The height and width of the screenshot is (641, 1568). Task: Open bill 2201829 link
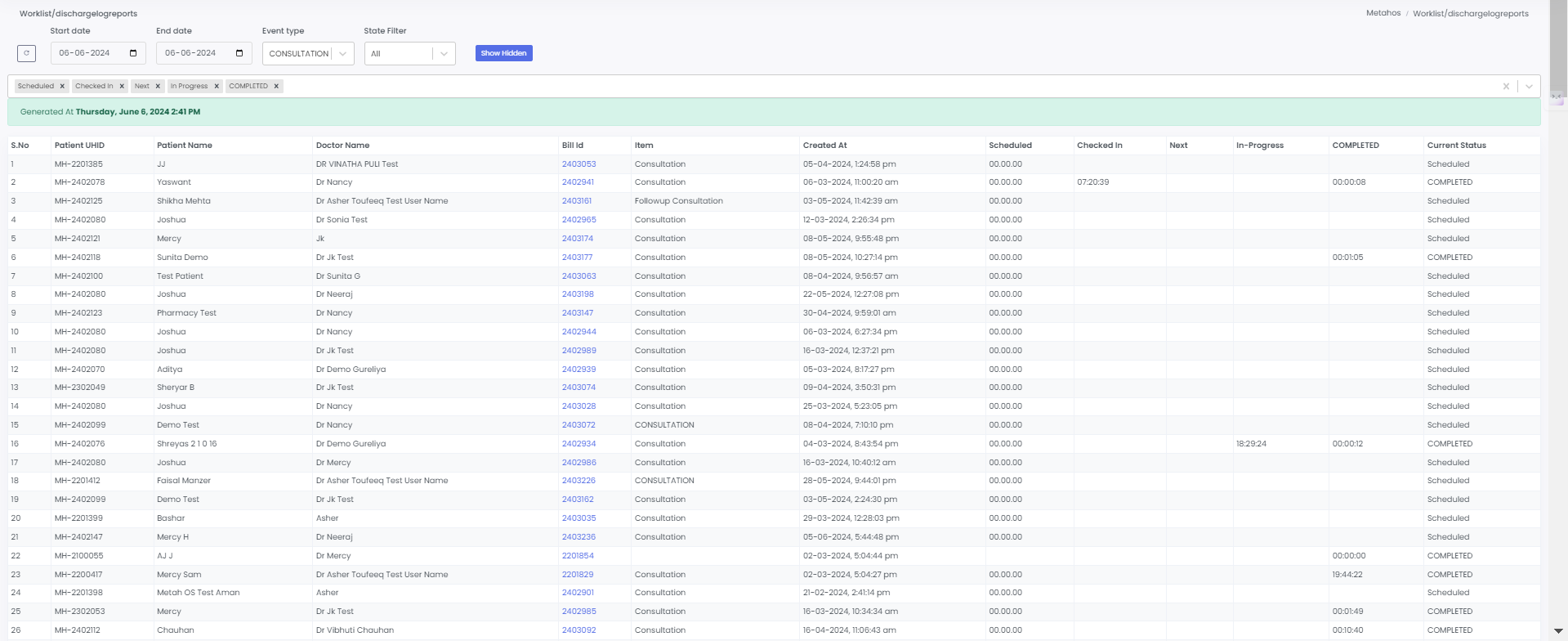(578, 574)
